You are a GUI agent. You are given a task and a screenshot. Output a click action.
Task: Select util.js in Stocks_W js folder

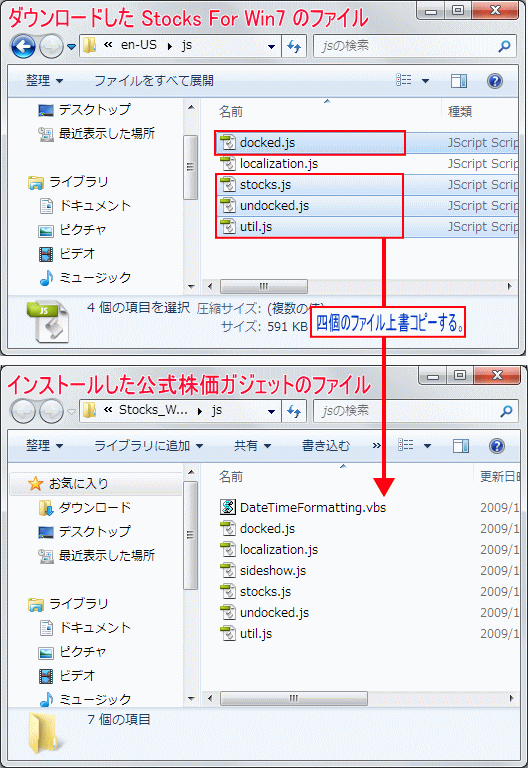(246, 634)
